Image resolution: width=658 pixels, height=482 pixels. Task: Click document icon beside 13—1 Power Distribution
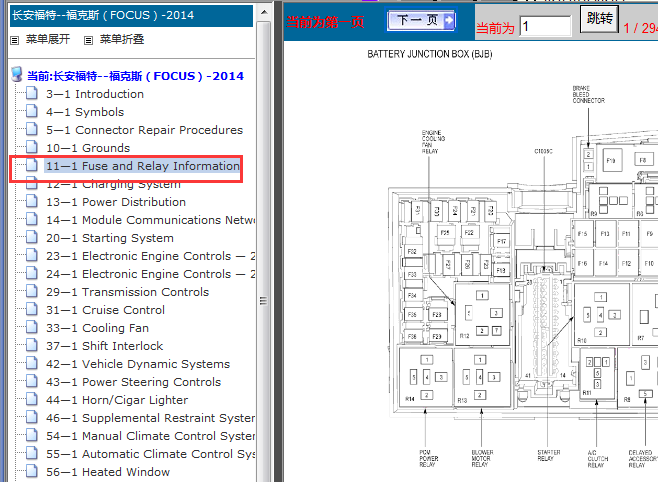[x=31, y=201]
